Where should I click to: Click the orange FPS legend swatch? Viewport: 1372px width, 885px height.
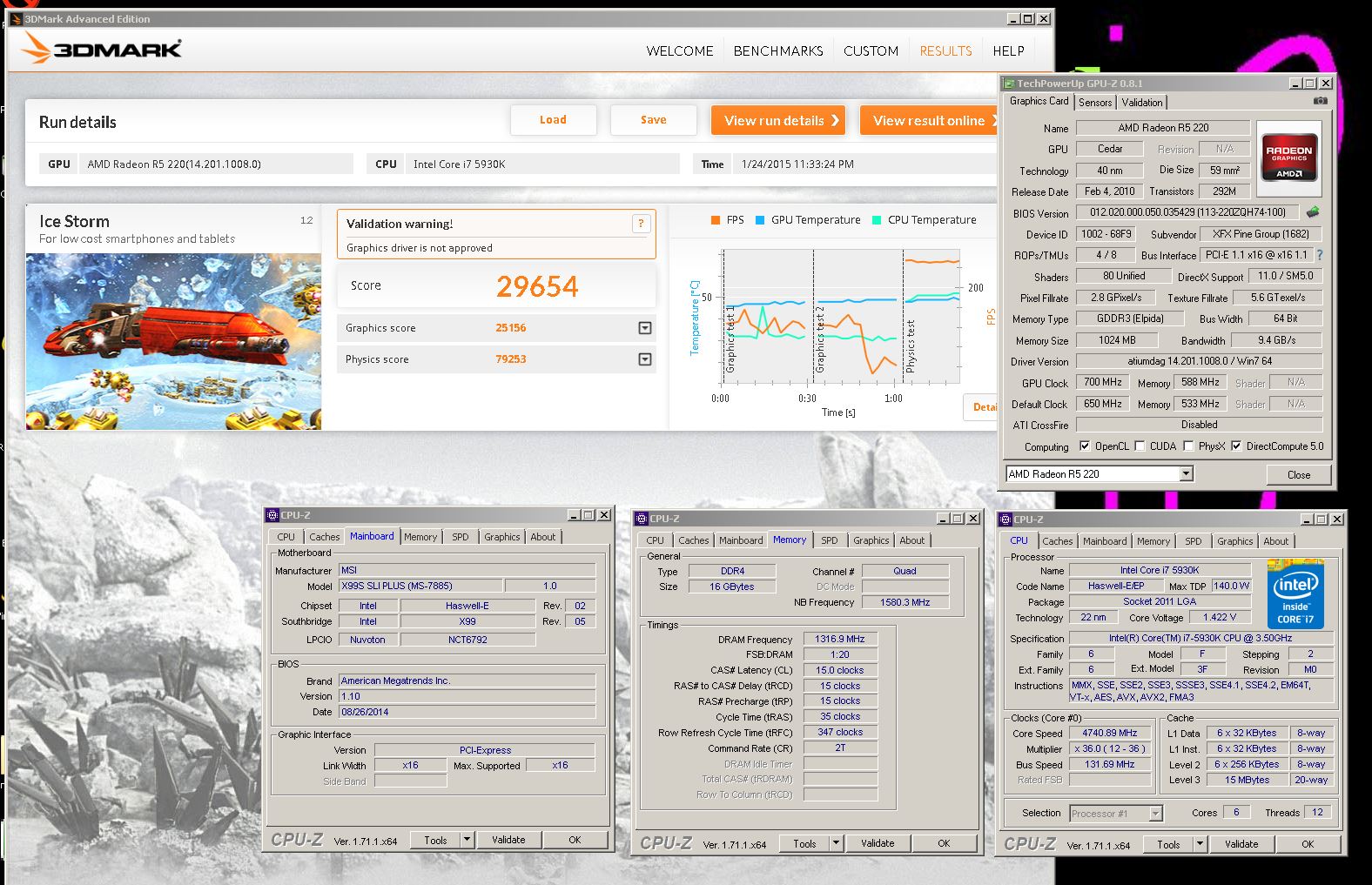pyautogui.click(x=716, y=220)
